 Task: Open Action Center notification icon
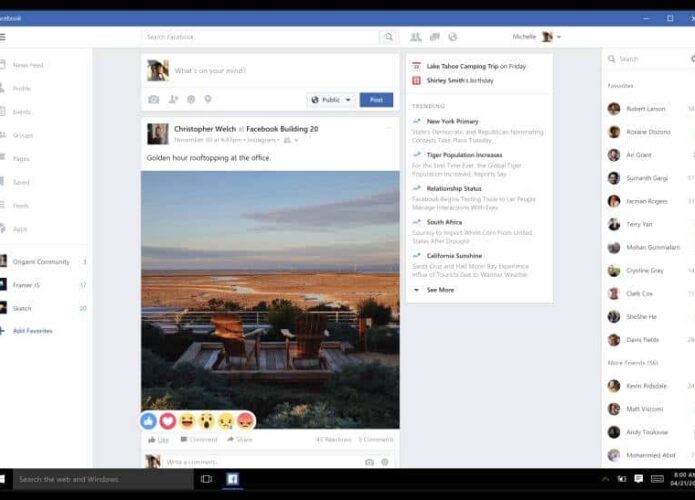pyautogui.click(x=638, y=479)
